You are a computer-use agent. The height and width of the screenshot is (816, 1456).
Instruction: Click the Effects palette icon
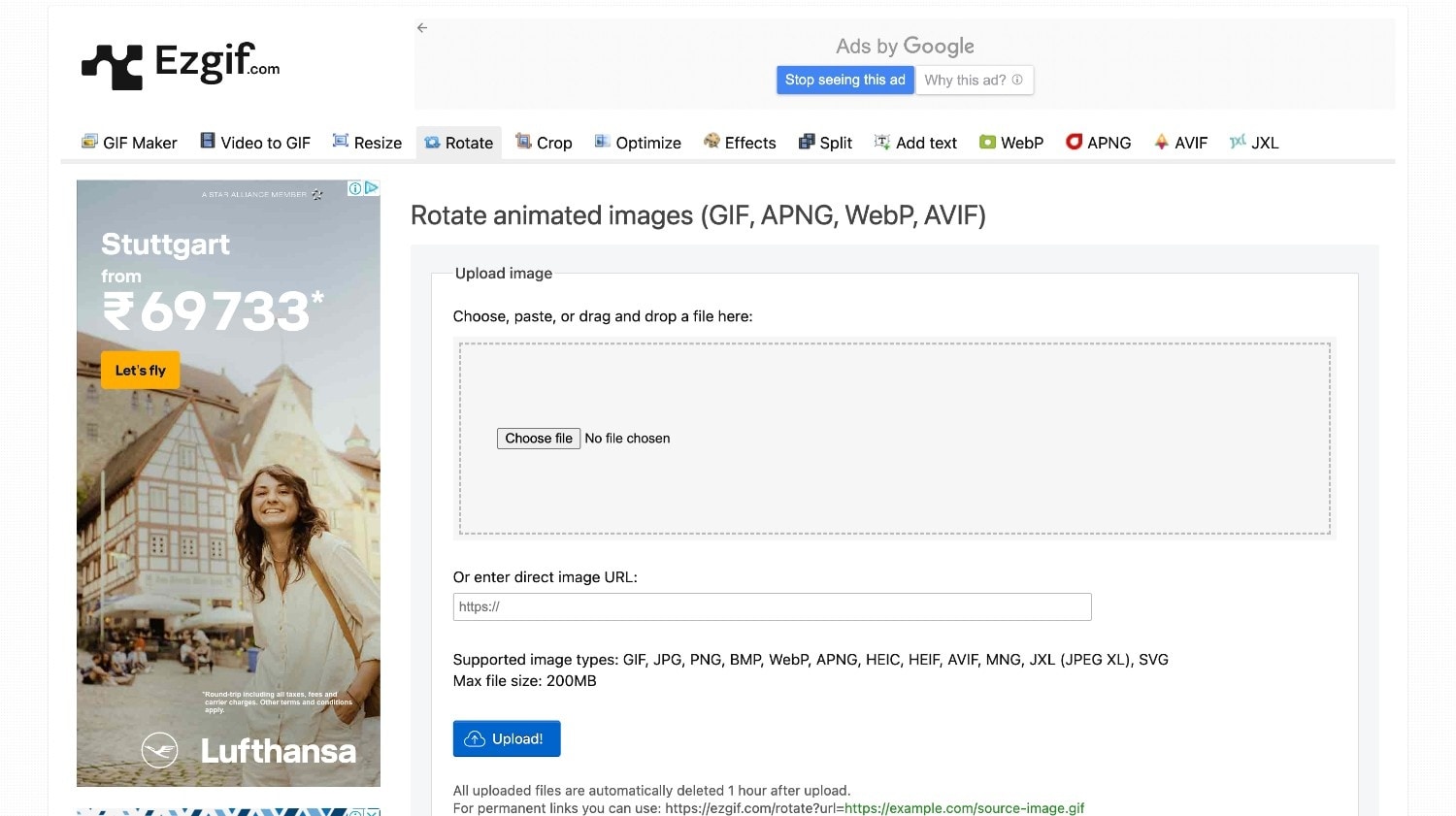coord(711,142)
